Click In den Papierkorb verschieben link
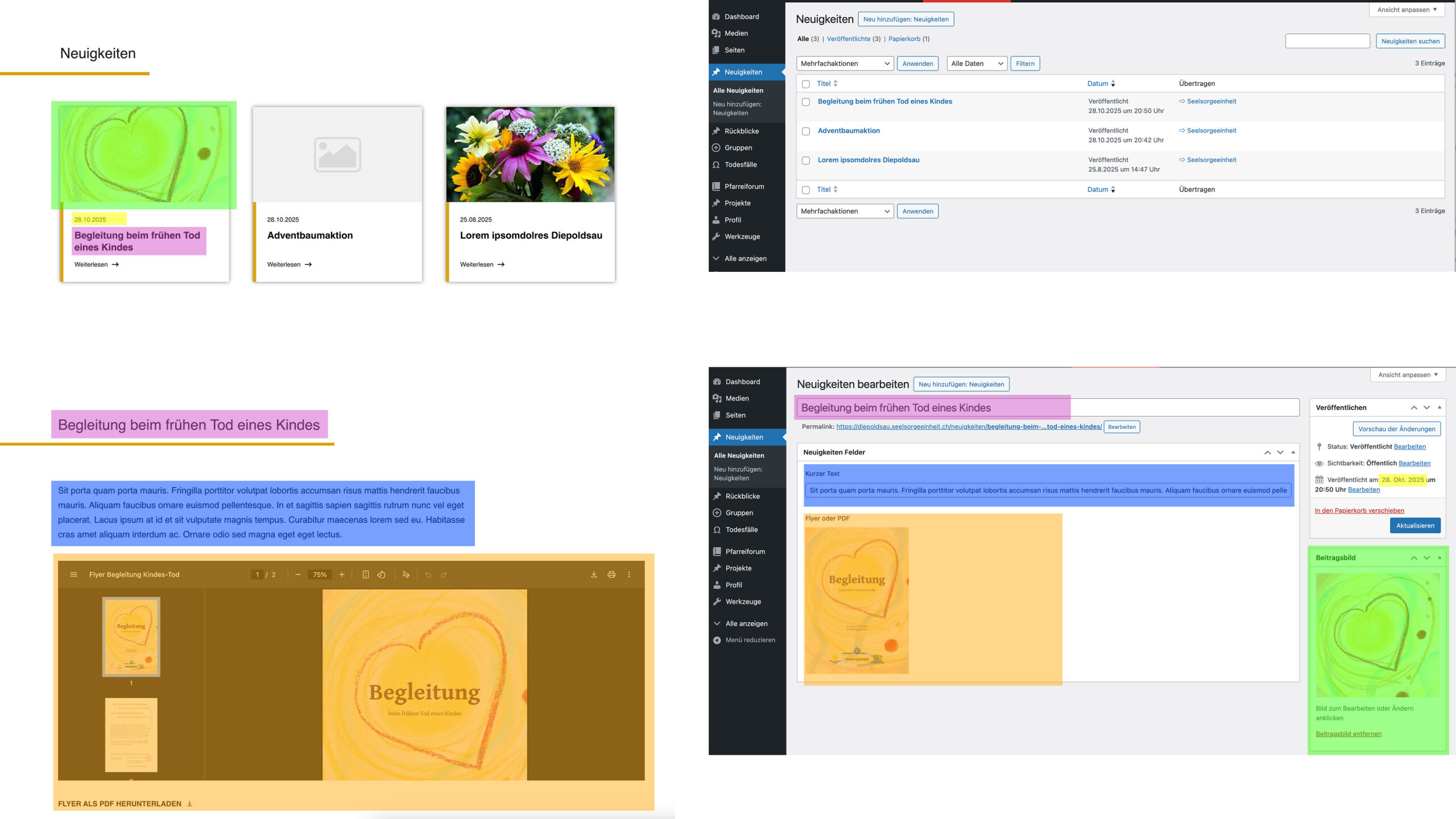Screen dimensions: 1456x819 1359,510
